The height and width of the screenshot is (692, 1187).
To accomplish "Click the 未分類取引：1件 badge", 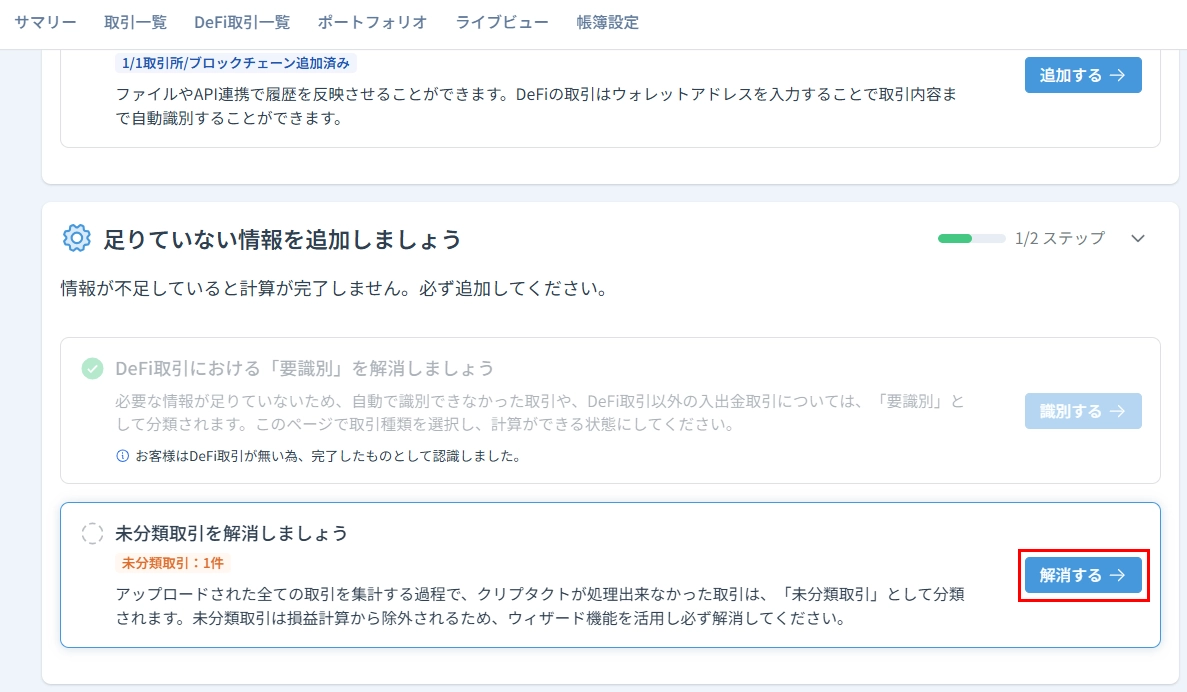I will click(x=173, y=563).
